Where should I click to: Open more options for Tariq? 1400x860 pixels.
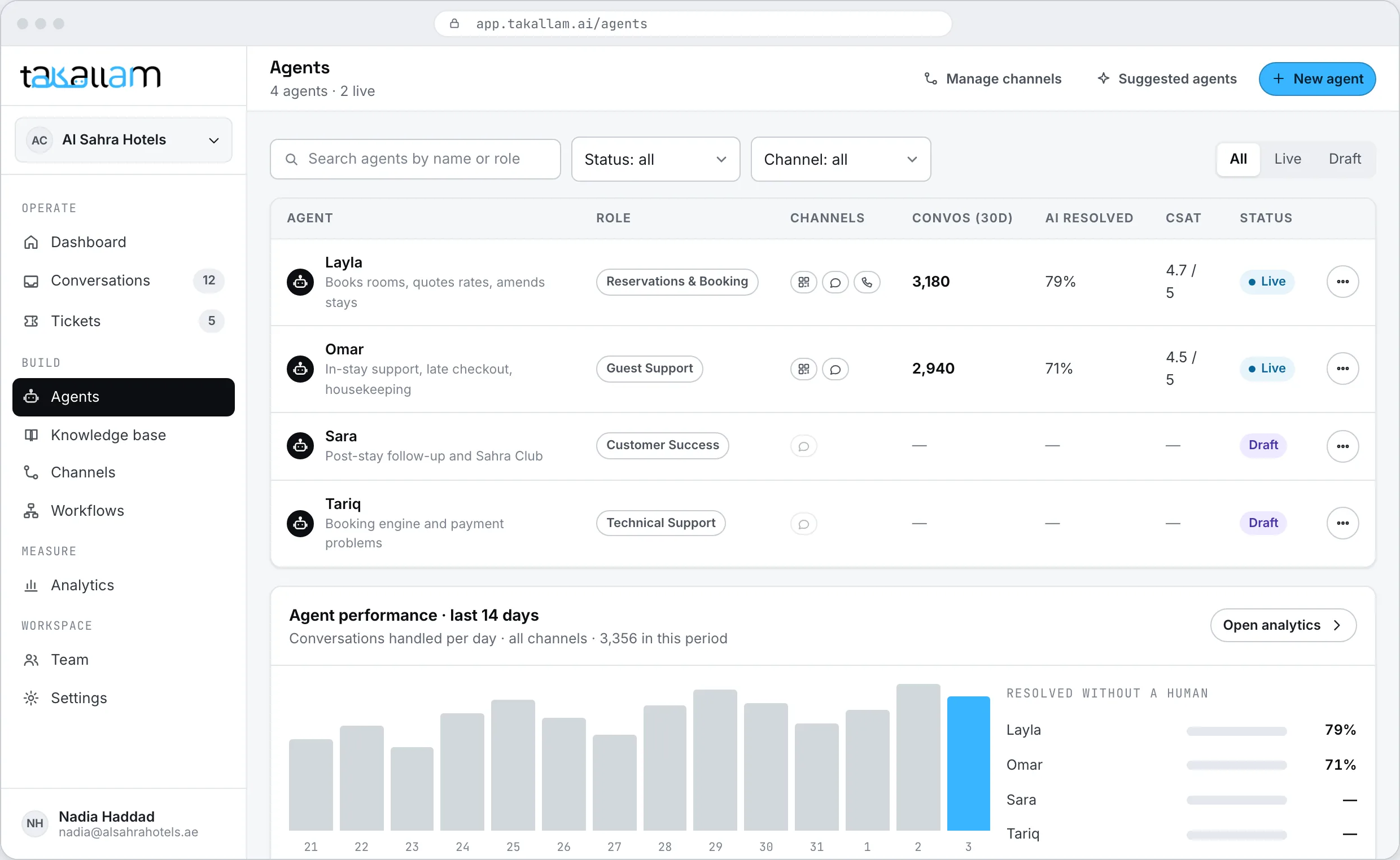1342,523
